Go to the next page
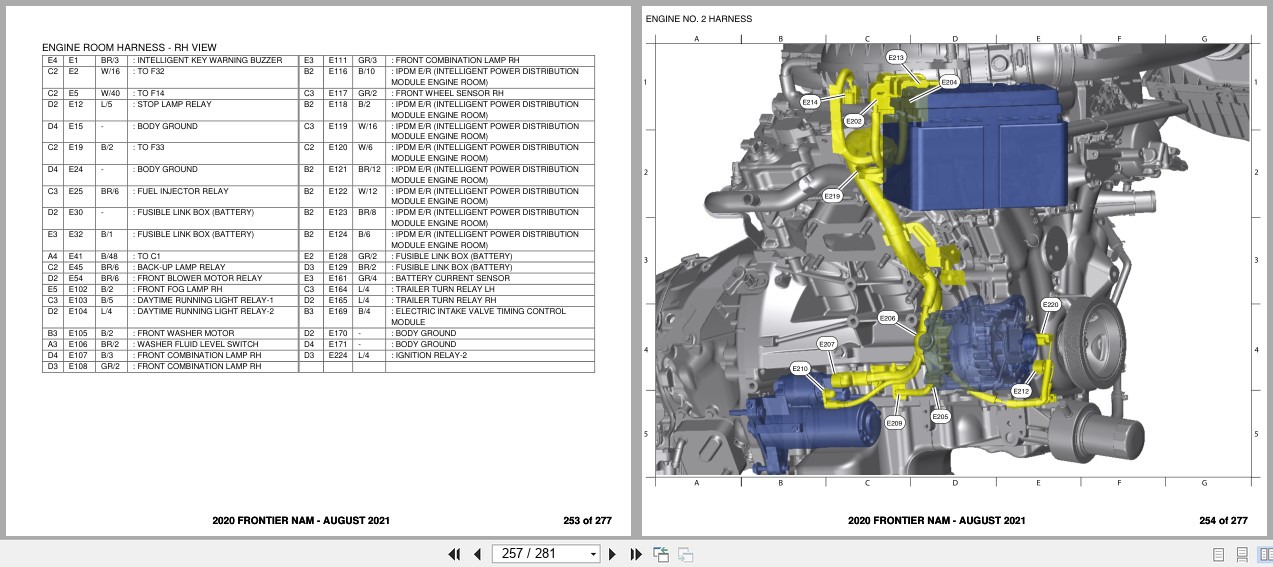This screenshot has width=1273, height=567. tap(612, 554)
